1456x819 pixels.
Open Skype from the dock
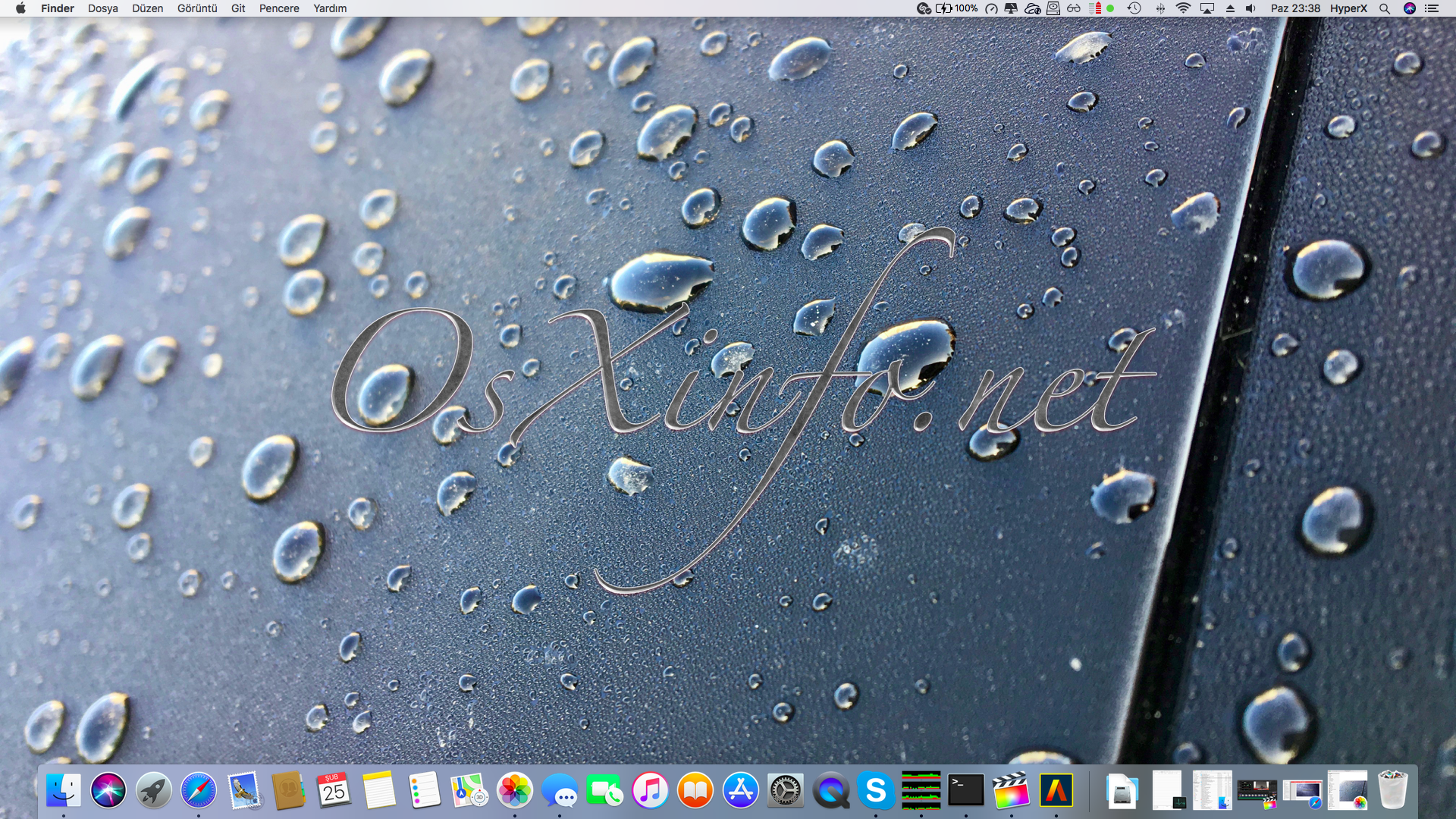[x=876, y=791]
